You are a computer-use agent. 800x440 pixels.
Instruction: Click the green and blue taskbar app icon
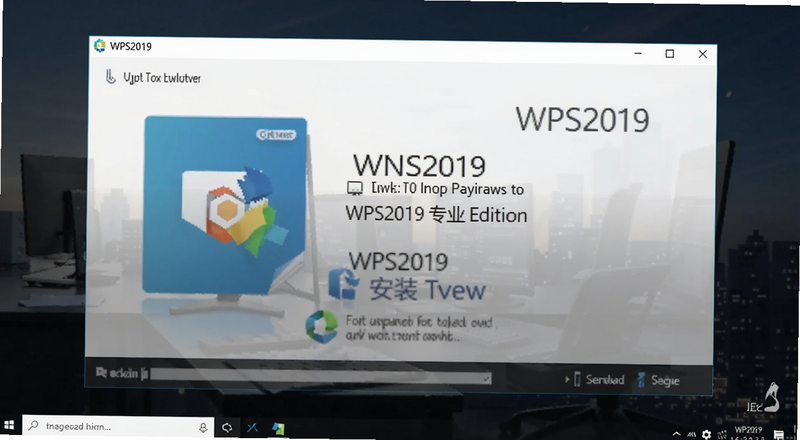coord(278,428)
